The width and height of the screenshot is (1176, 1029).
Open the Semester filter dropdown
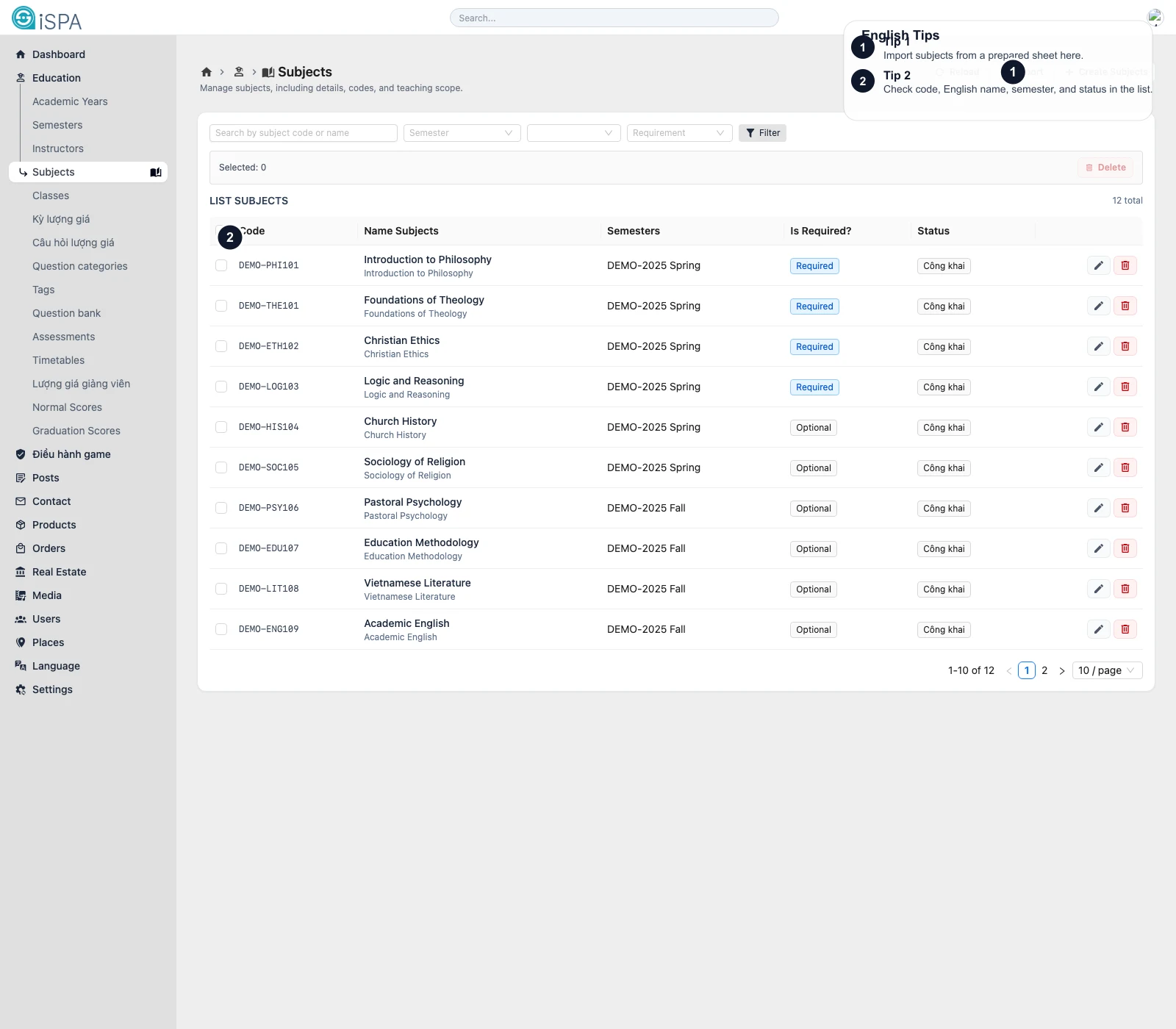coord(462,133)
